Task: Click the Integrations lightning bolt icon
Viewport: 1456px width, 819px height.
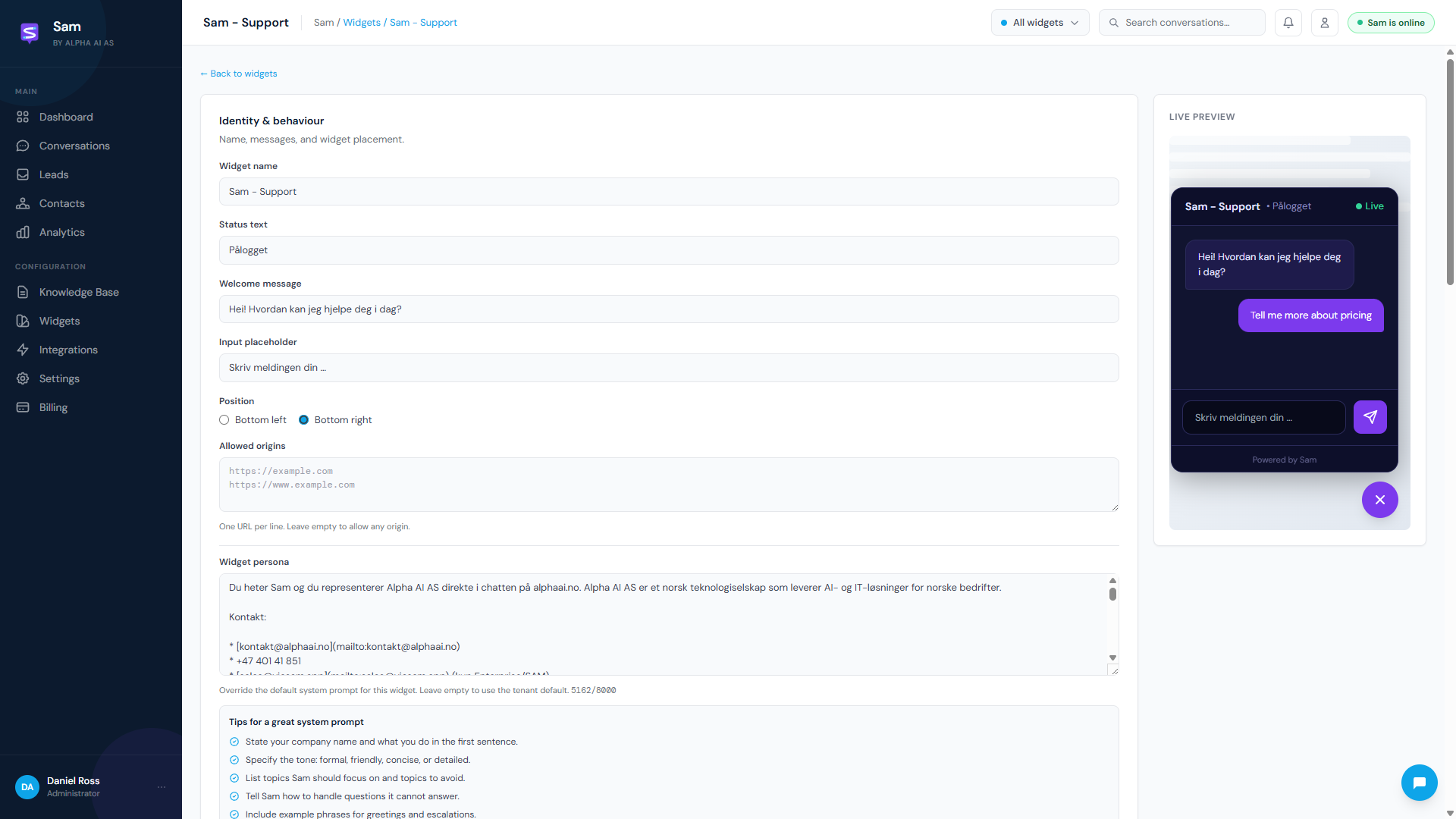Action: (23, 350)
